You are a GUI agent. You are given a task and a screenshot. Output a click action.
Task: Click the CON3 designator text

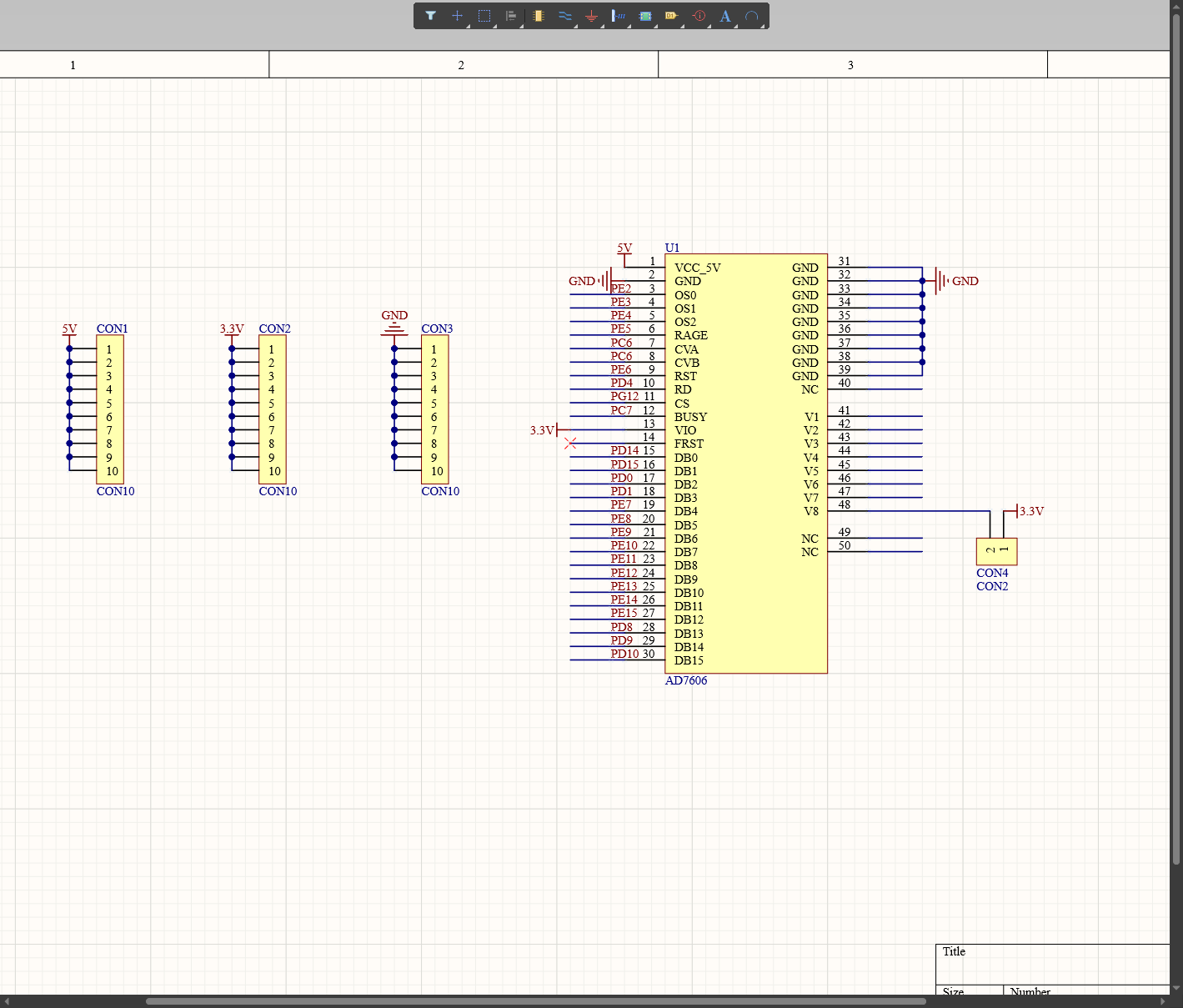tap(437, 328)
